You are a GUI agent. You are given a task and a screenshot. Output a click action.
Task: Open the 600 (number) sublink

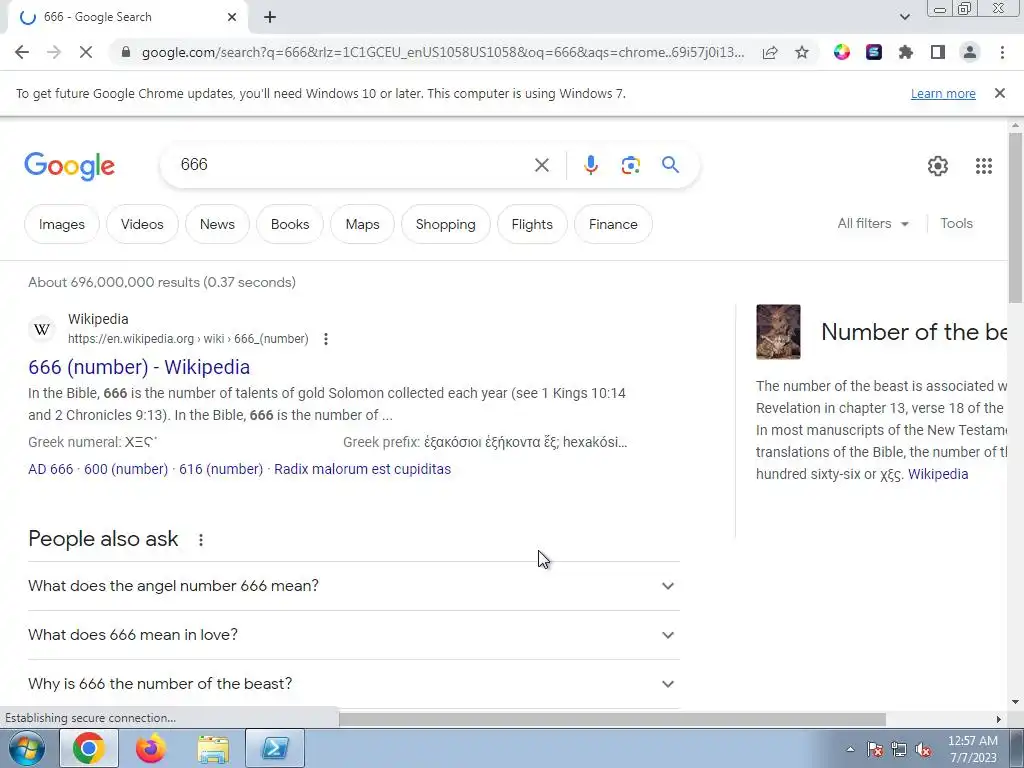(x=125, y=469)
